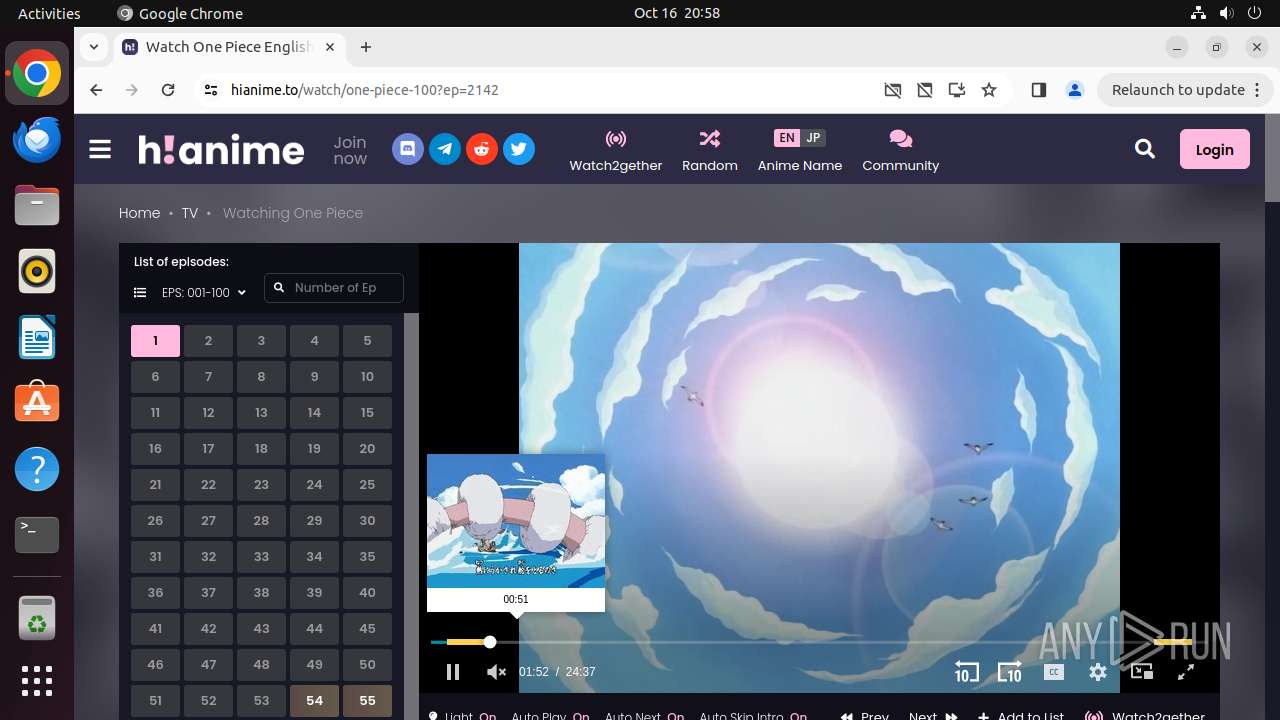The image size is (1280, 720).
Task: Follow the Home breadcrumb link
Action: [139, 213]
